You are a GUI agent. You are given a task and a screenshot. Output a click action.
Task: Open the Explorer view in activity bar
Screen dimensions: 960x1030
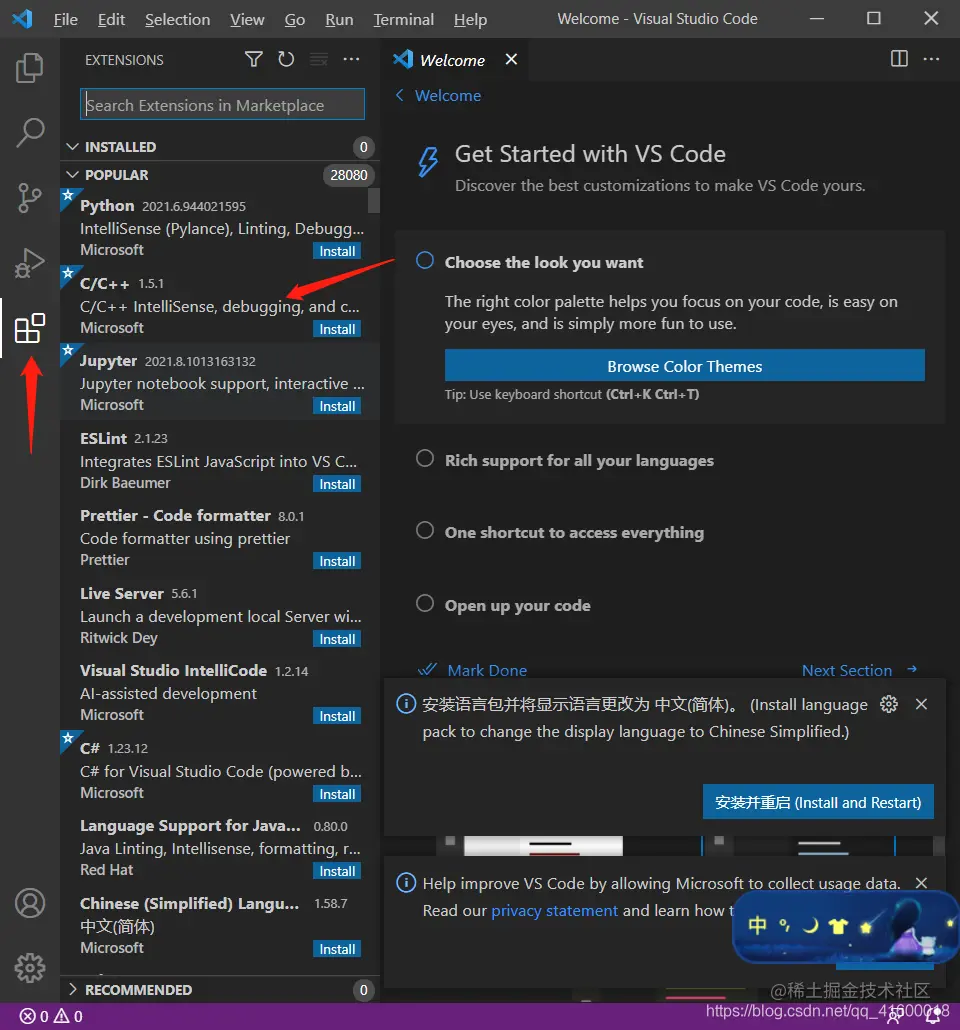pyautogui.click(x=30, y=67)
